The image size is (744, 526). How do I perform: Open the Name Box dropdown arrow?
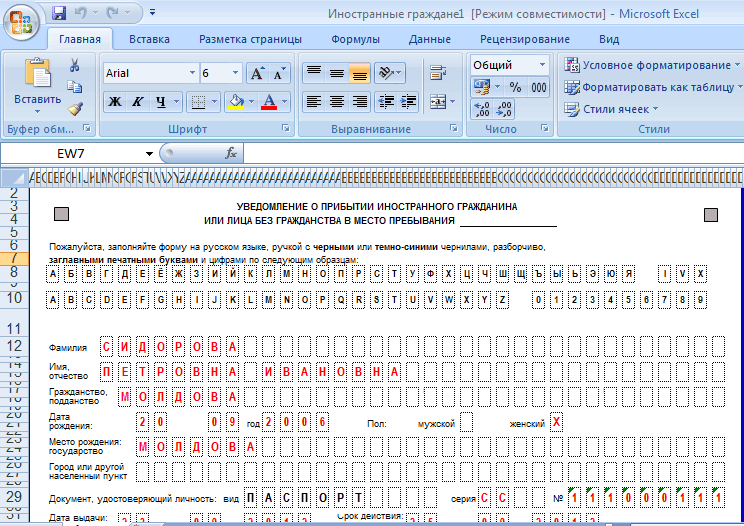[x=150, y=153]
